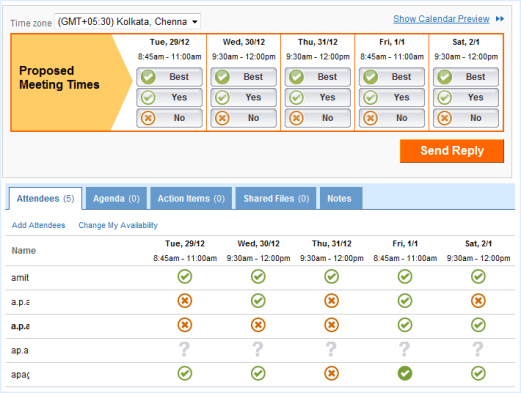Mark Sat 2/1 as Best

466,77
